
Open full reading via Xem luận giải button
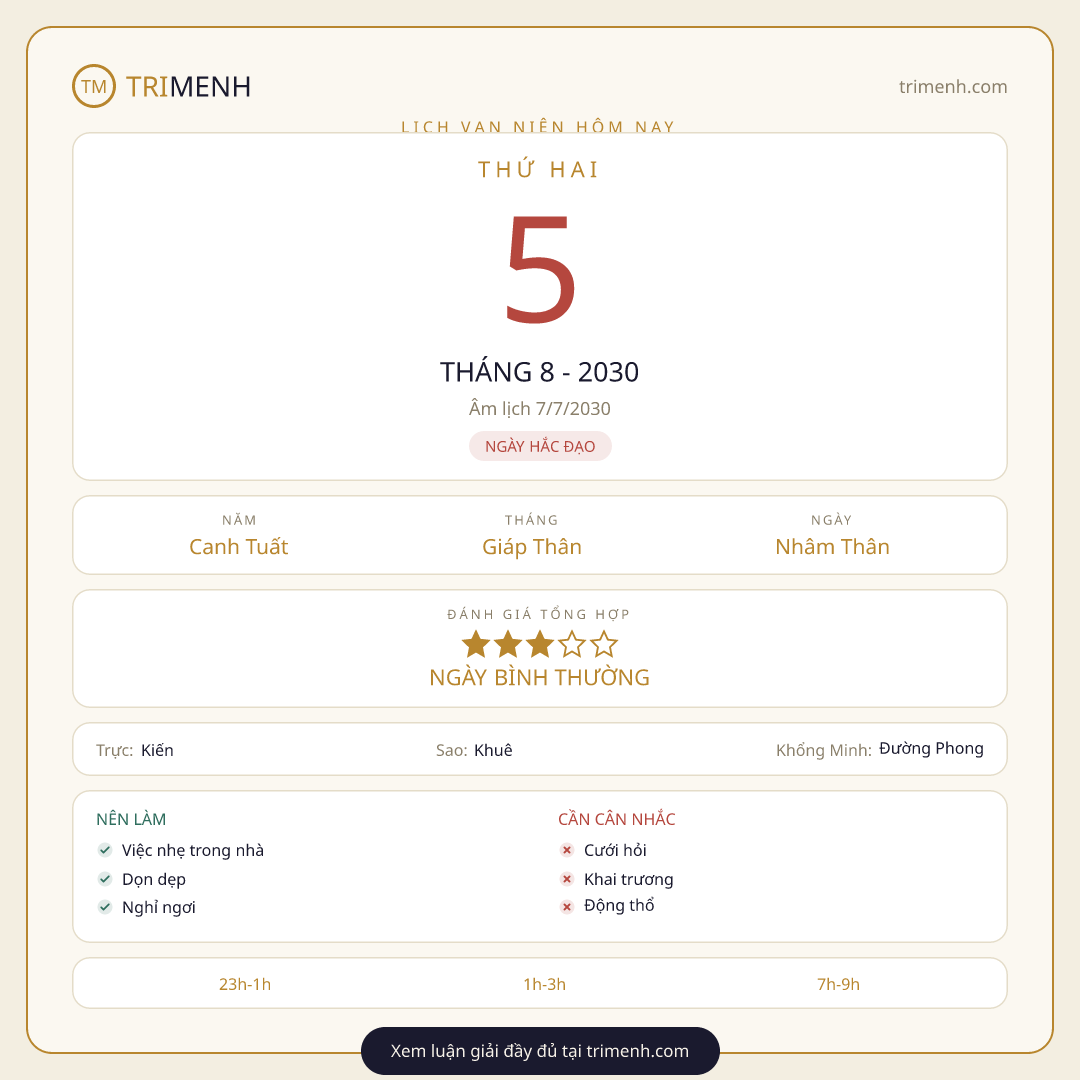pyautogui.click(x=540, y=1051)
